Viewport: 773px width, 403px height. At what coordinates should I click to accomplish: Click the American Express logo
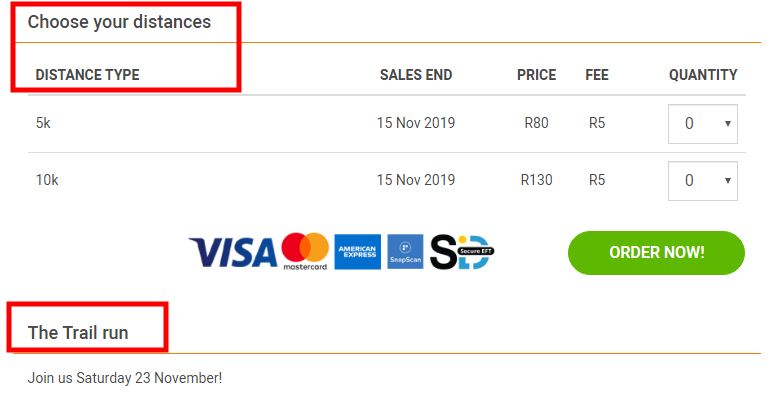click(x=357, y=252)
